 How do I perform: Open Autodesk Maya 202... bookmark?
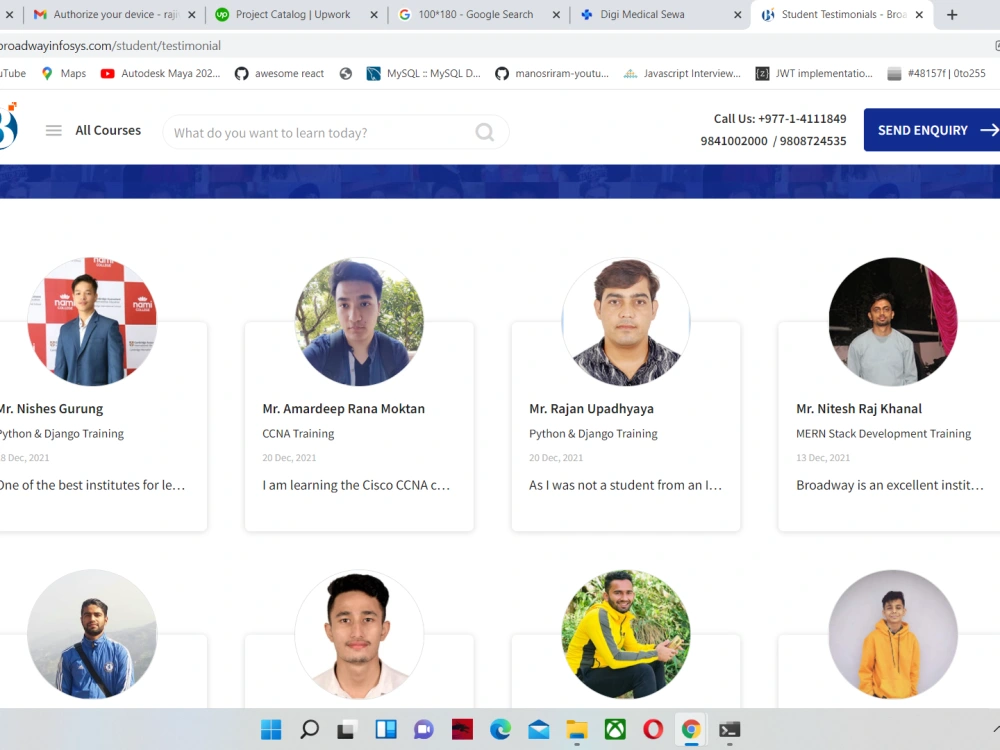tap(160, 73)
